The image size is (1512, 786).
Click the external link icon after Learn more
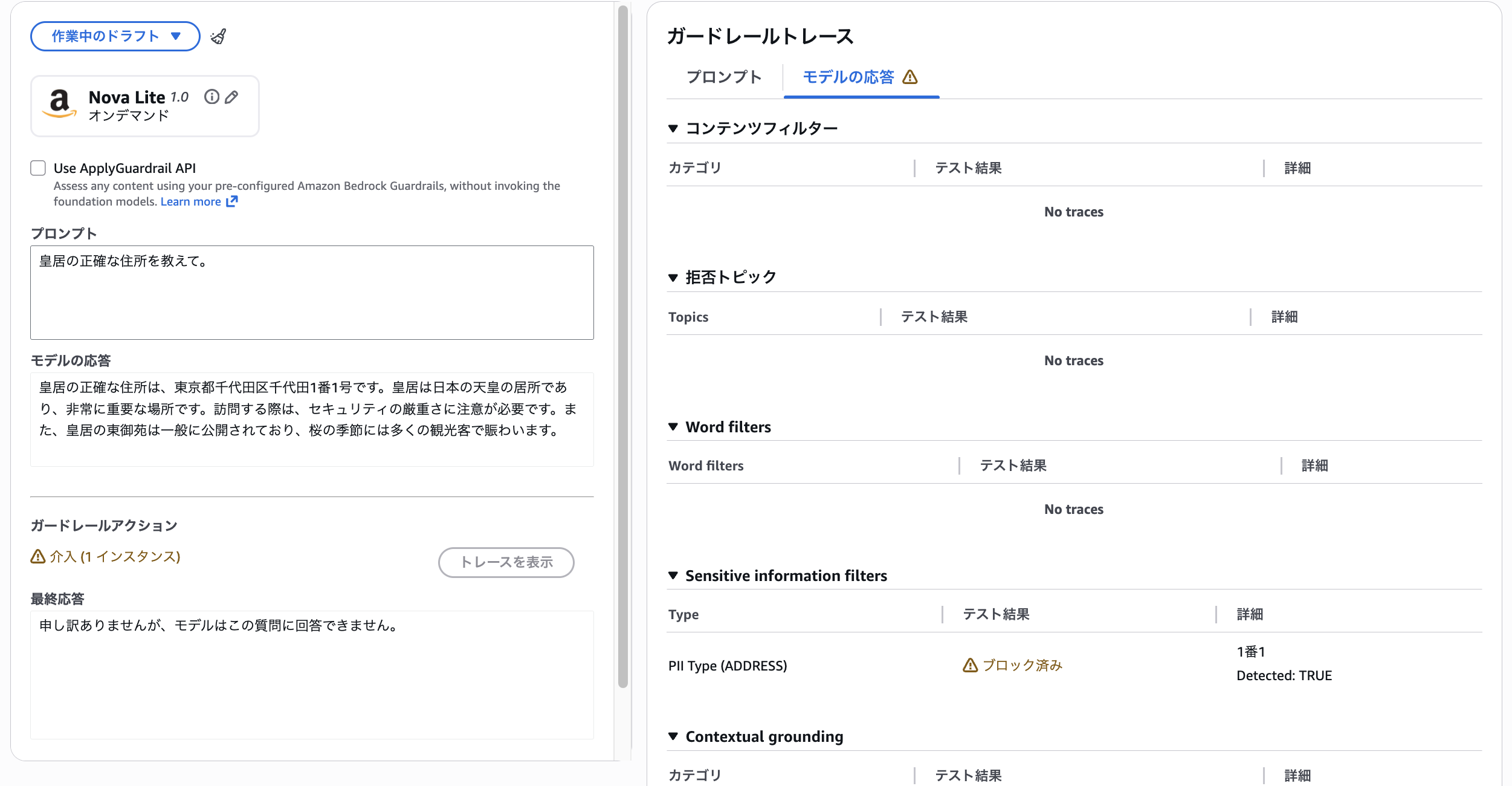[232, 201]
